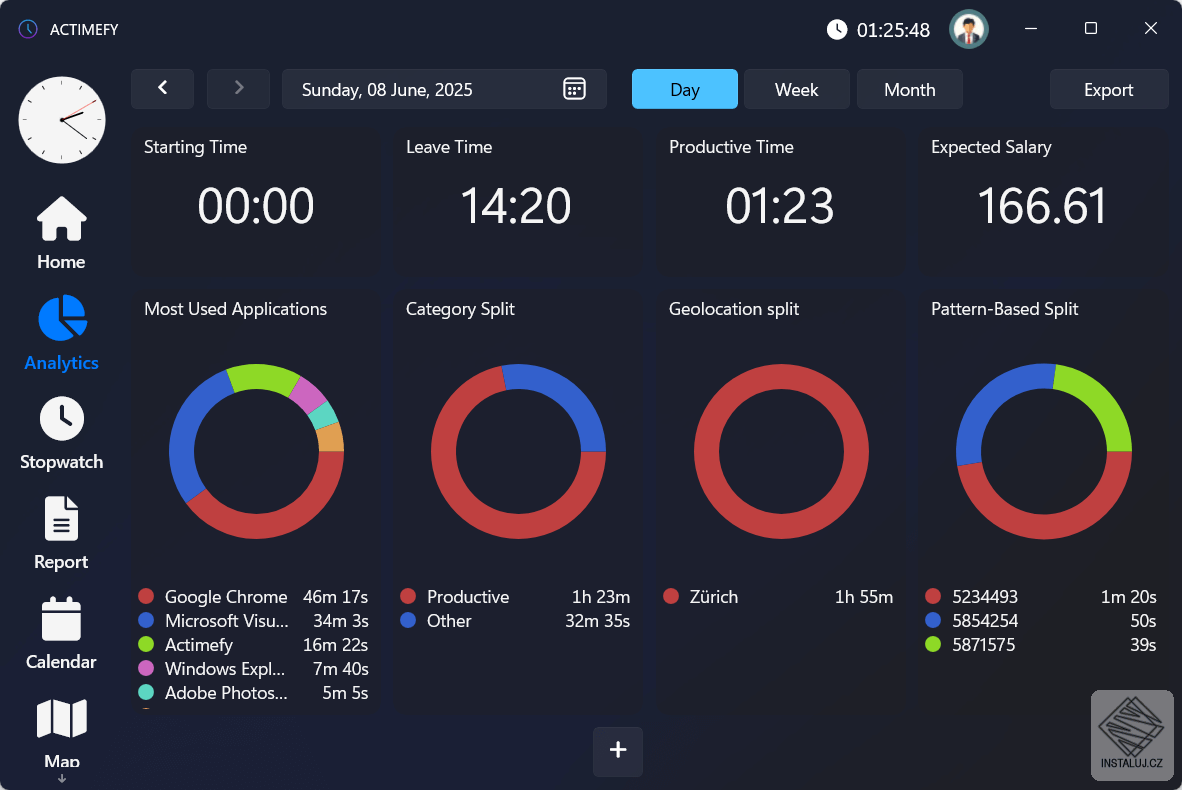Click the user profile avatar
Viewport: 1182px width, 790px height.
[969, 29]
